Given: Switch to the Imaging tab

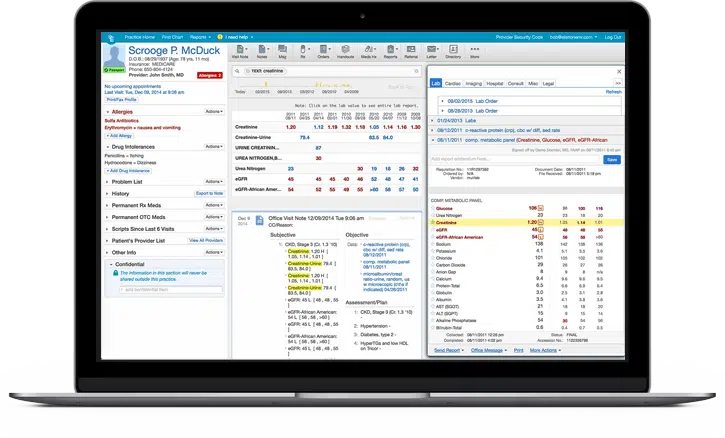Looking at the screenshot, I should tap(473, 84).
